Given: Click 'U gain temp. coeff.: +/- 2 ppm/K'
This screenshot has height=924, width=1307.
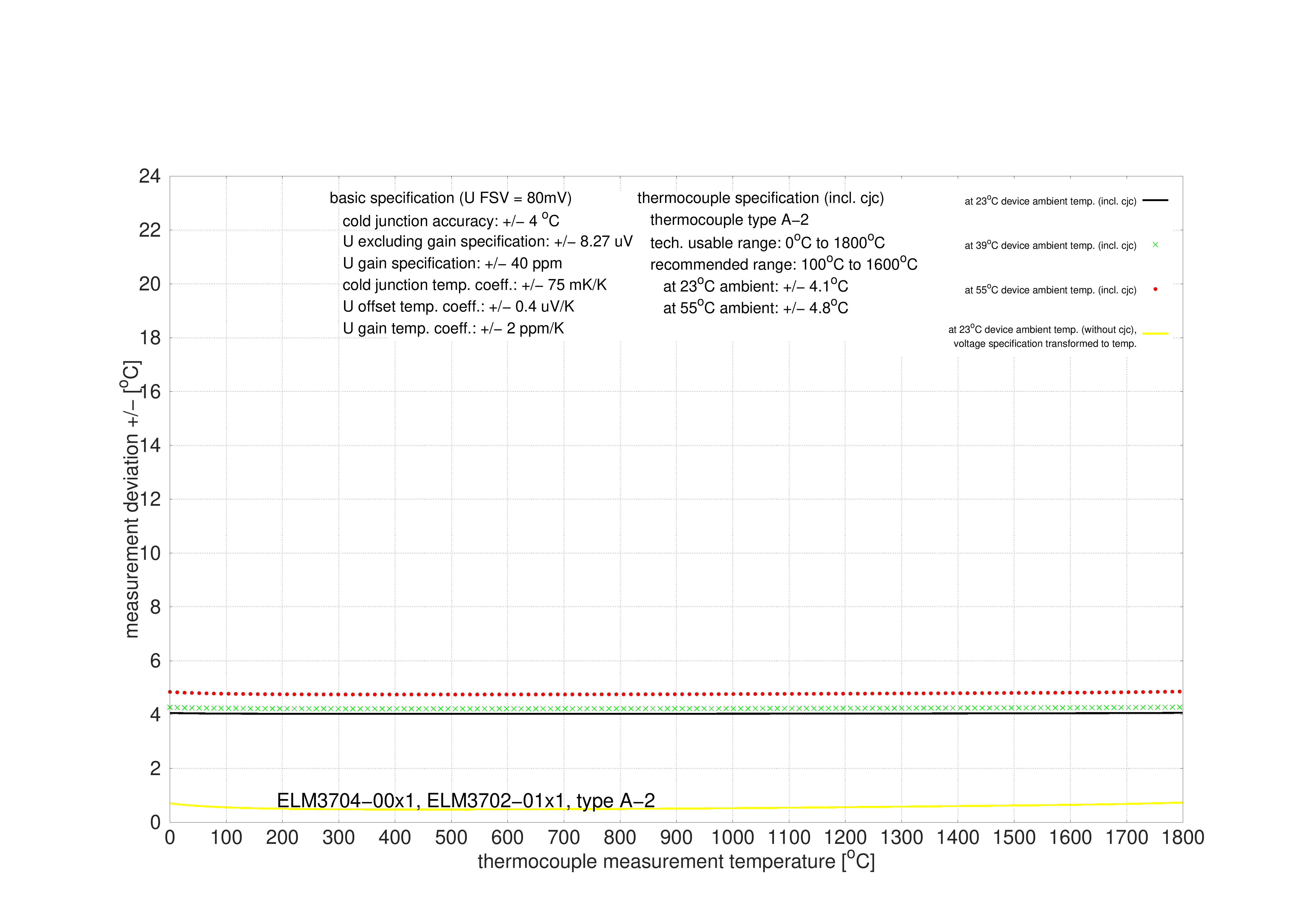Looking at the screenshot, I should pyautogui.click(x=453, y=328).
